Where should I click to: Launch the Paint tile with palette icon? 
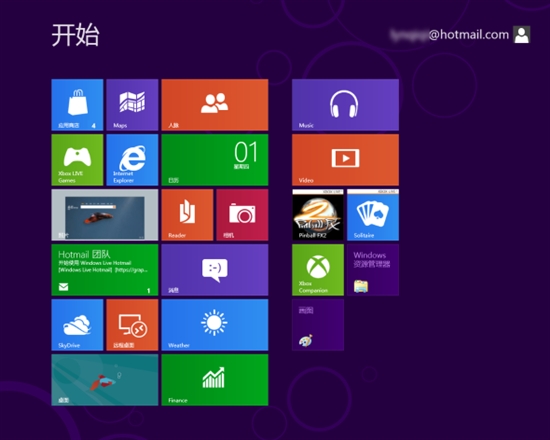(318, 325)
